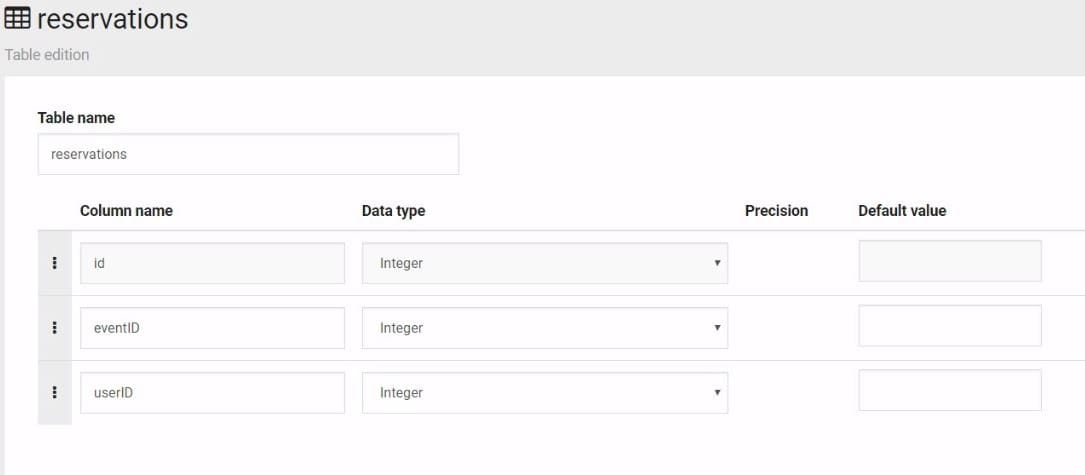Focus the eventID Default value field

(949, 326)
